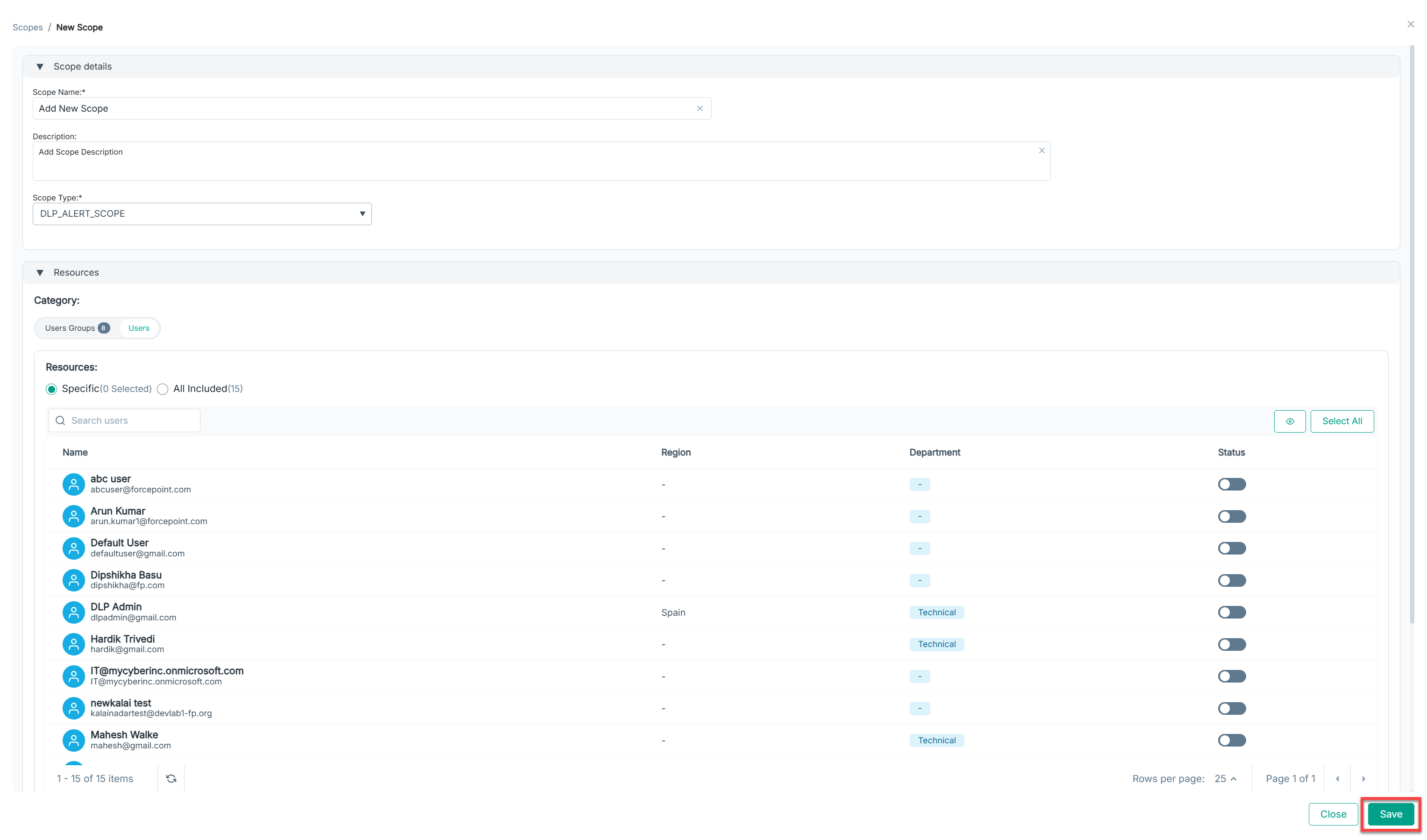Select the Users category tab
1427x840 pixels.
point(139,328)
